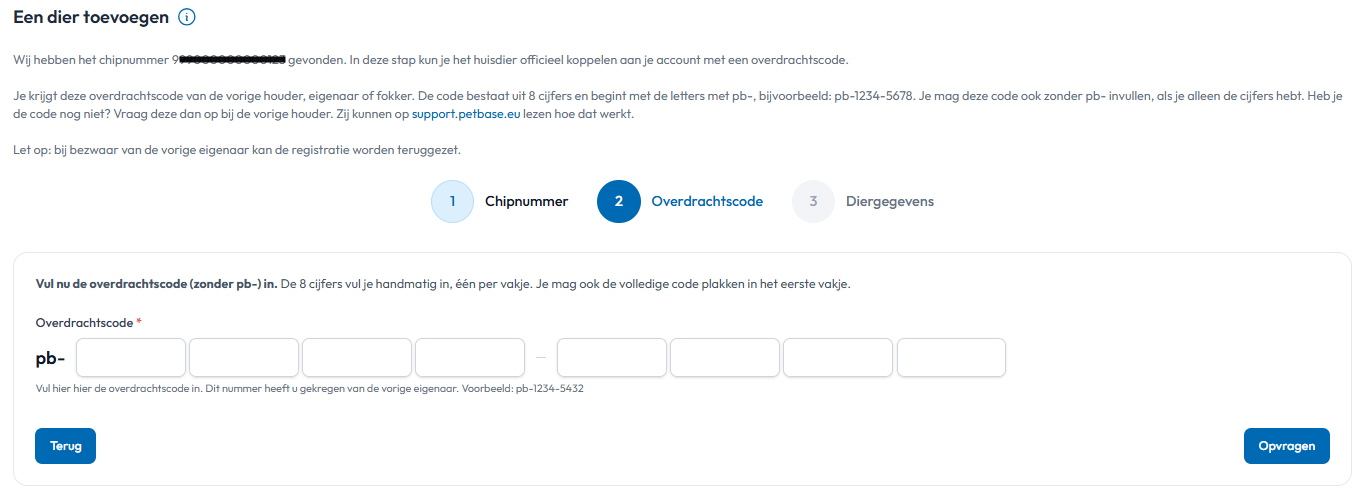Select the Overdrachtscode step label
1361x501 pixels.
tap(707, 201)
